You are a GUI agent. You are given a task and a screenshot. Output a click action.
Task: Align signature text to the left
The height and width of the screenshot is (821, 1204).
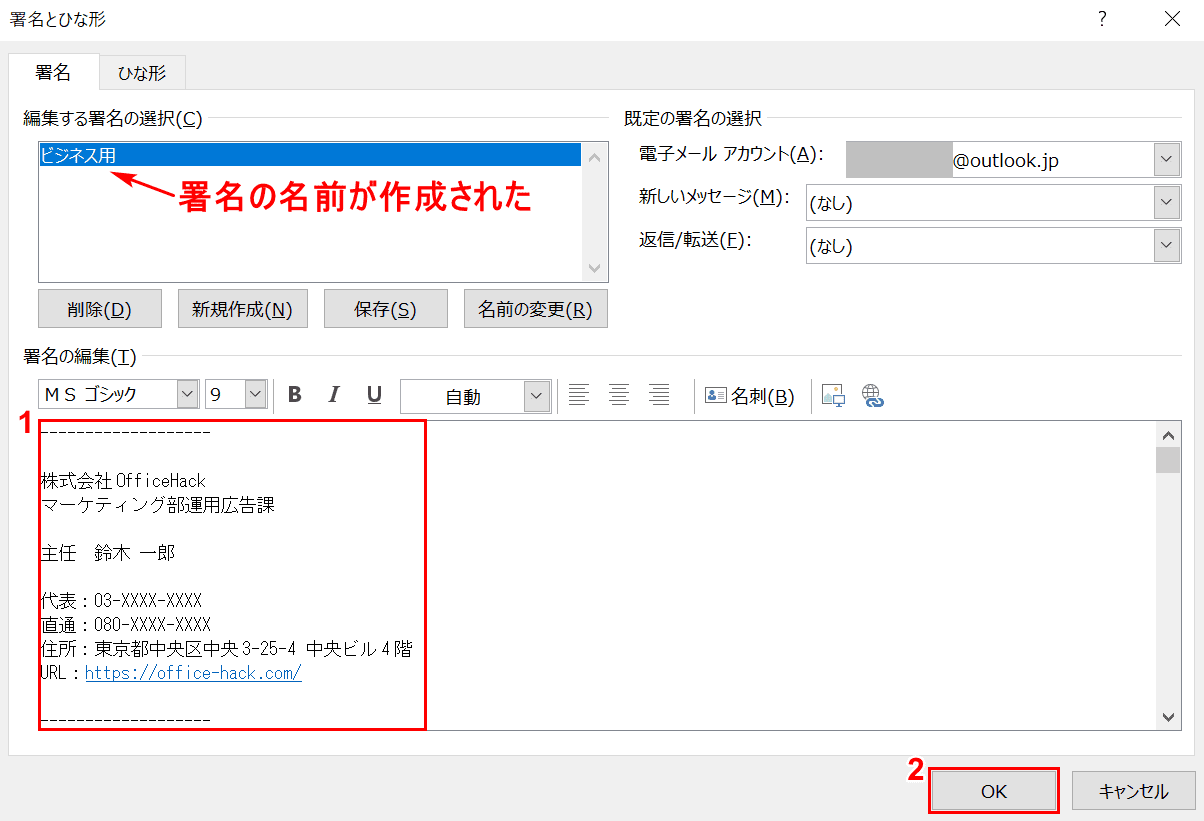tap(579, 395)
